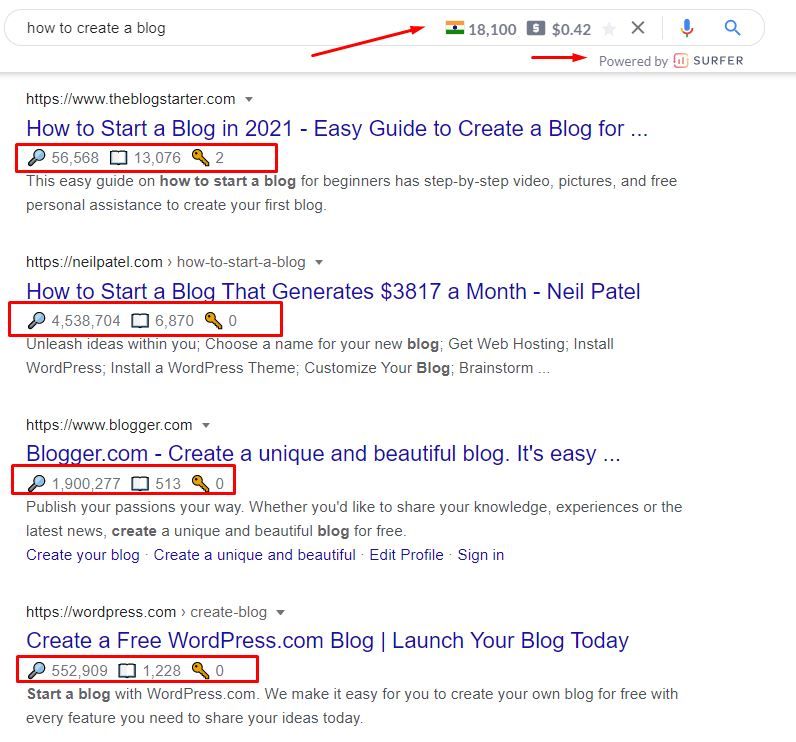The width and height of the screenshot is (796, 742).
Task: Click the CPC value $0.42
Action: click(571, 29)
